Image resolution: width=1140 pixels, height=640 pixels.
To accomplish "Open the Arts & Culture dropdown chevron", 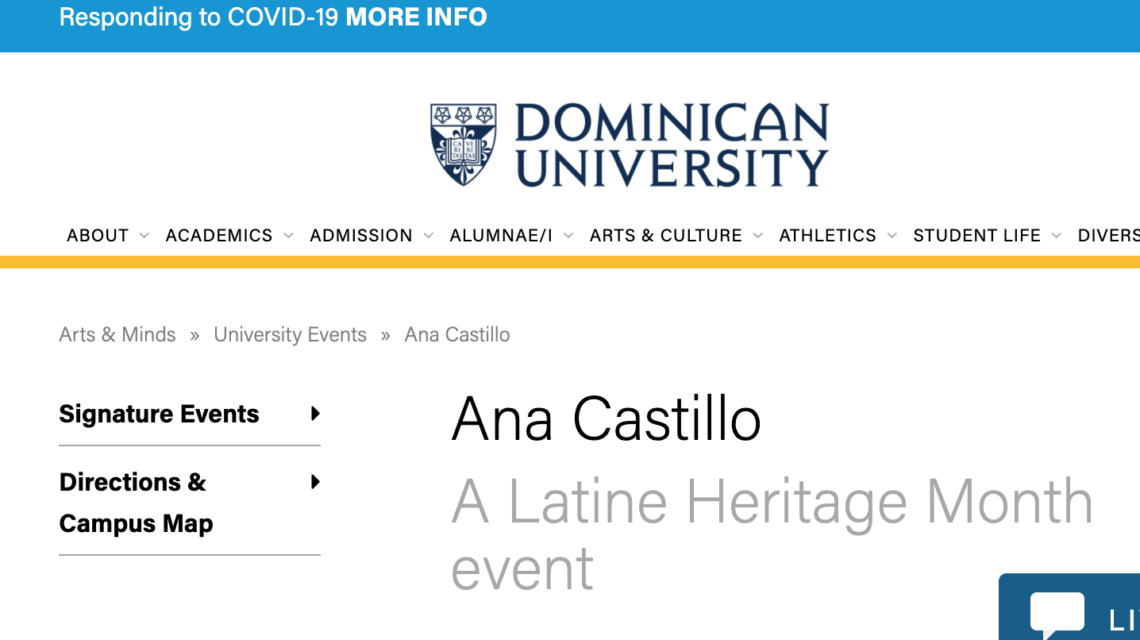I will [758, 236].
